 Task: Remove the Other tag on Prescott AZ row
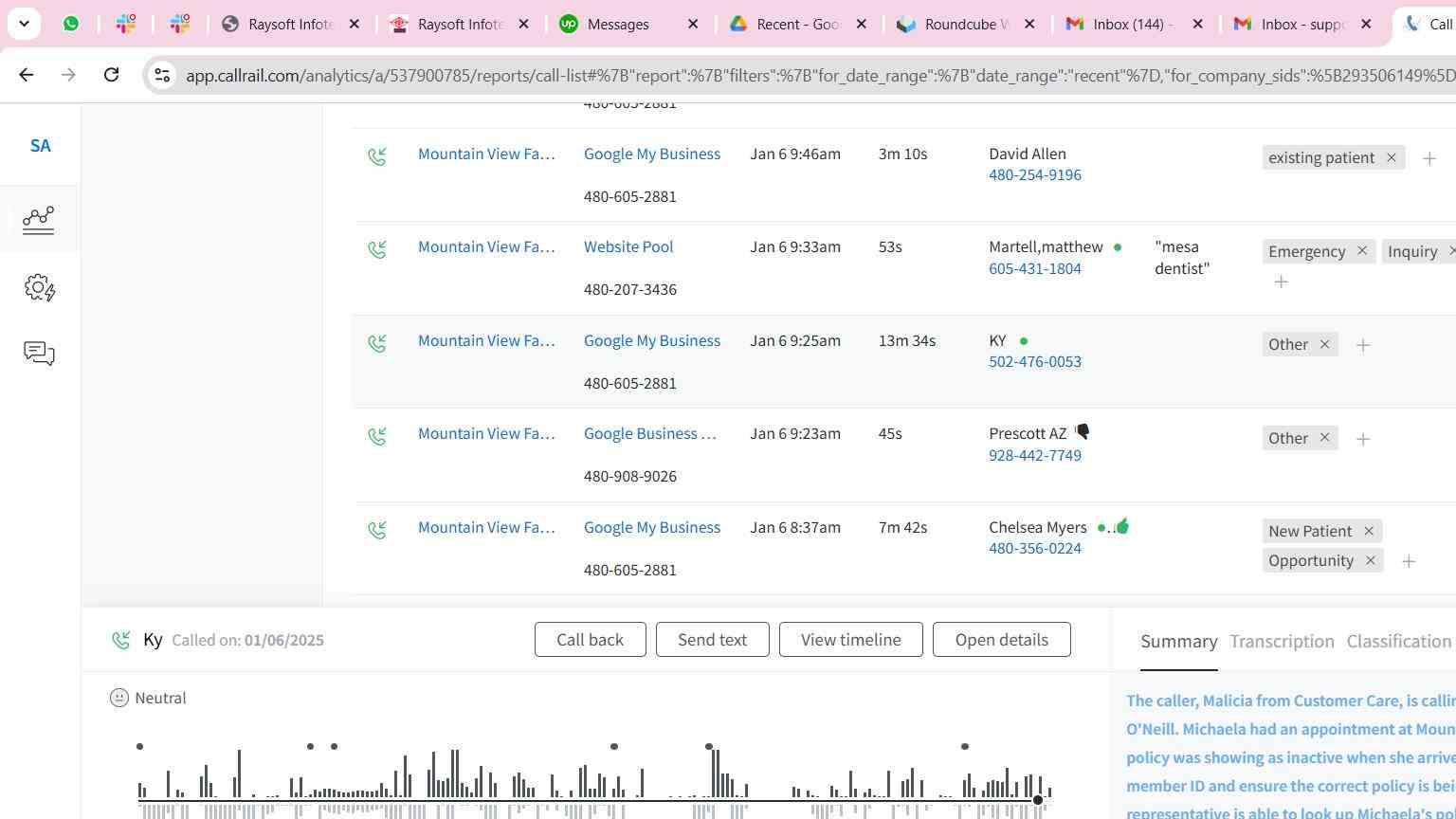(x=1324, y=438)
